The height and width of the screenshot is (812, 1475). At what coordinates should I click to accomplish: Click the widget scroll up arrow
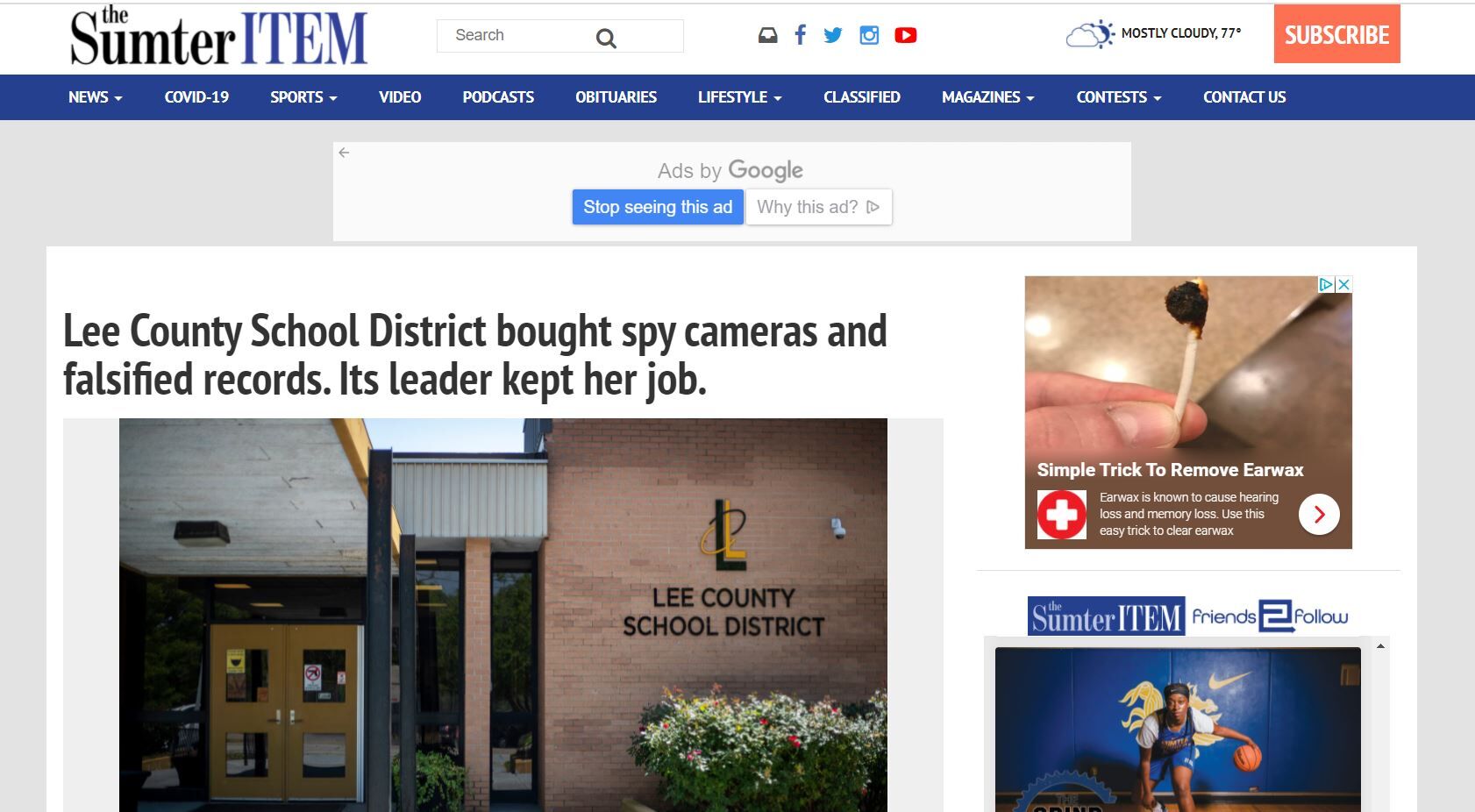coord(1380,646)
